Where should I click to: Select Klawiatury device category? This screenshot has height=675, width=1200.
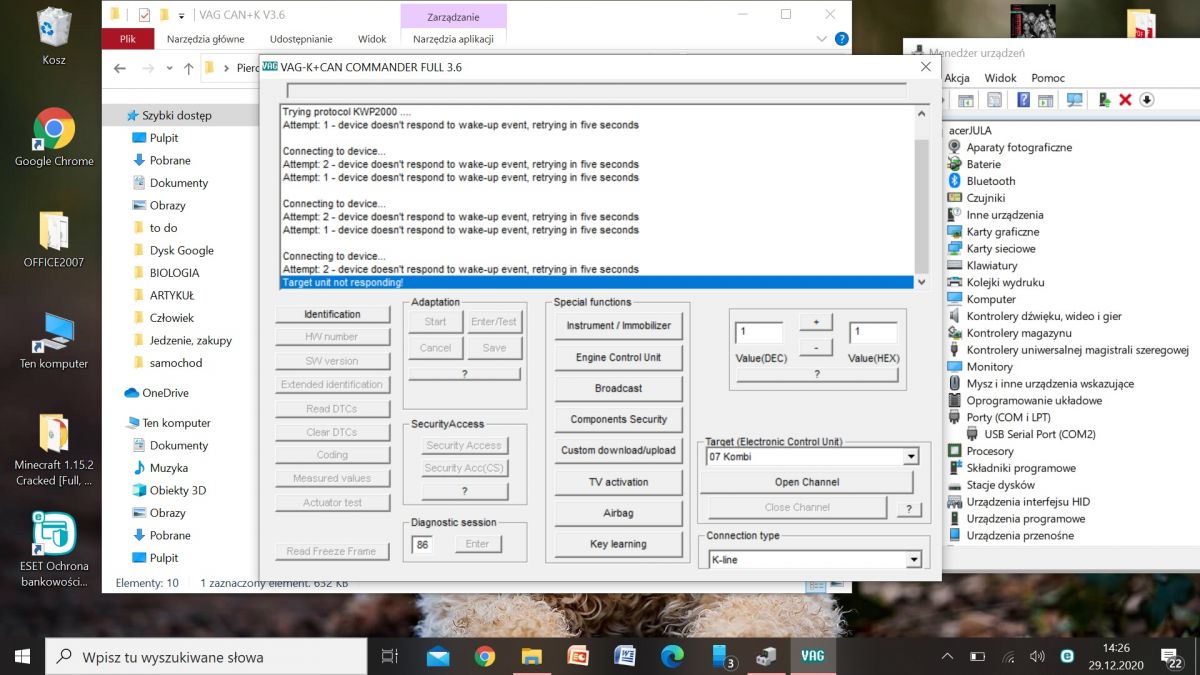pos(991,265)
